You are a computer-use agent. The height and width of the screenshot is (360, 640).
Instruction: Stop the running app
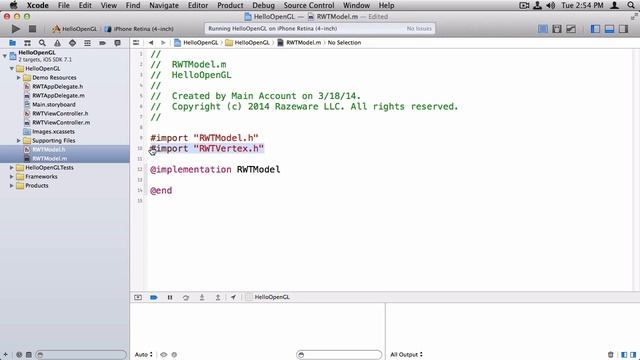tap(32, 29)
